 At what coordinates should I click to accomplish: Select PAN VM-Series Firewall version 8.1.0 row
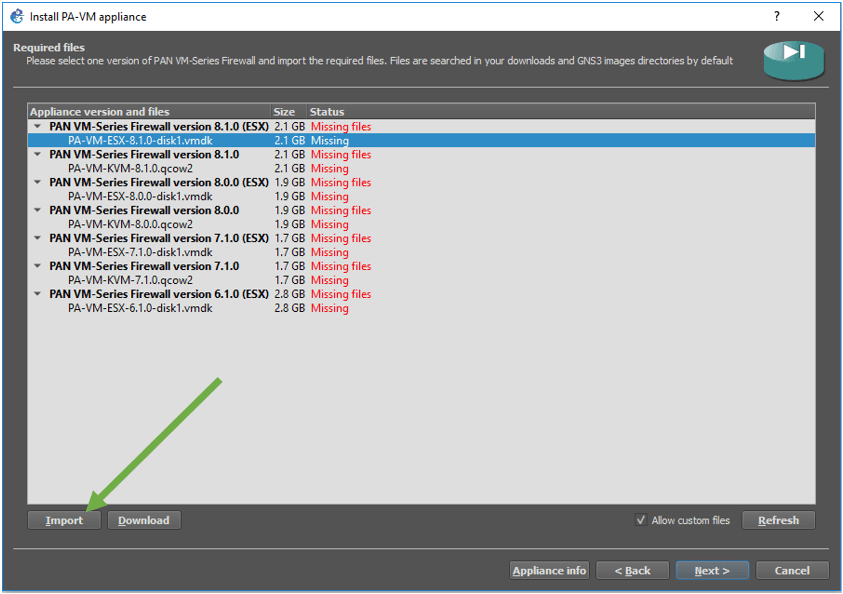coord(422,154)
